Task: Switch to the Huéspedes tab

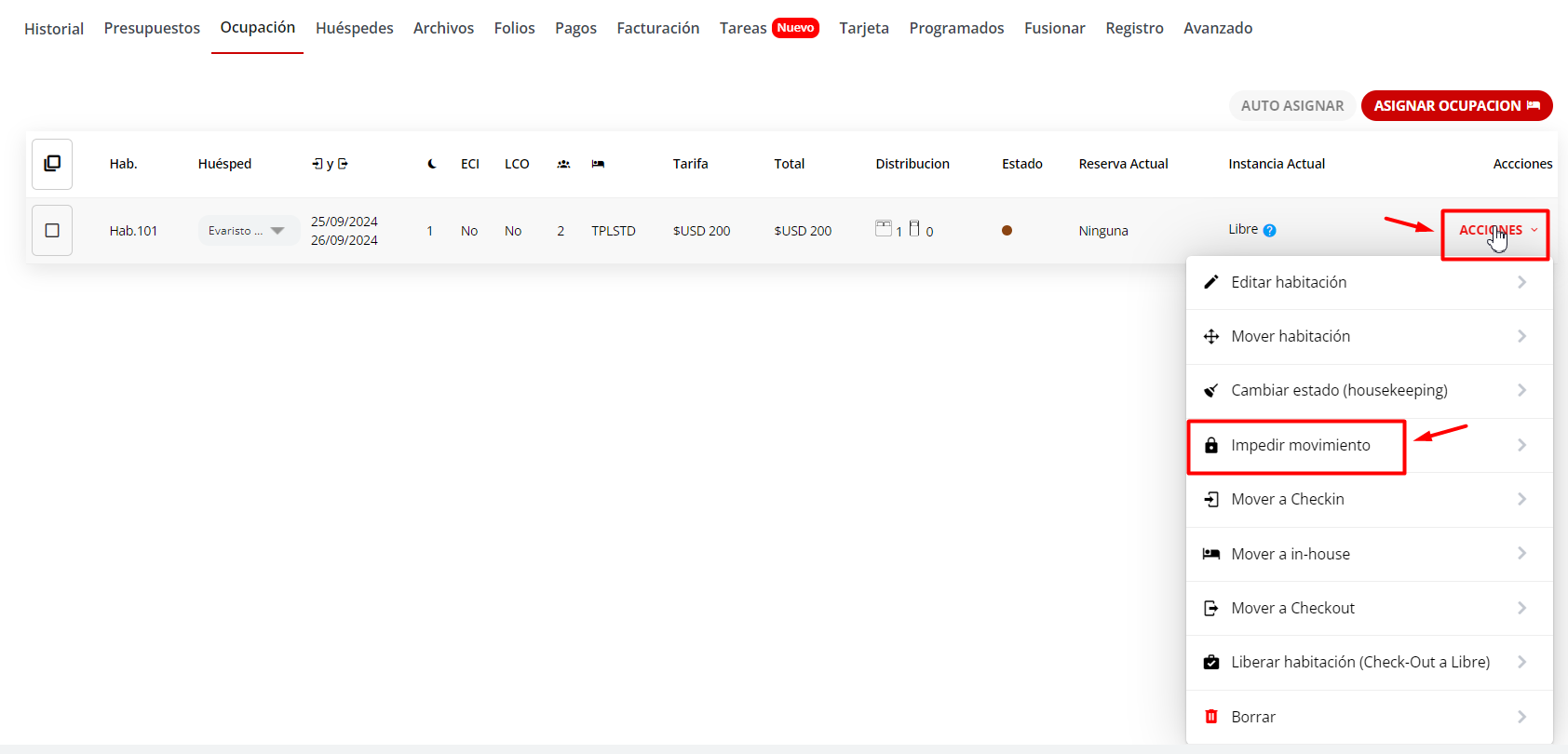Action: pos(354,28)
